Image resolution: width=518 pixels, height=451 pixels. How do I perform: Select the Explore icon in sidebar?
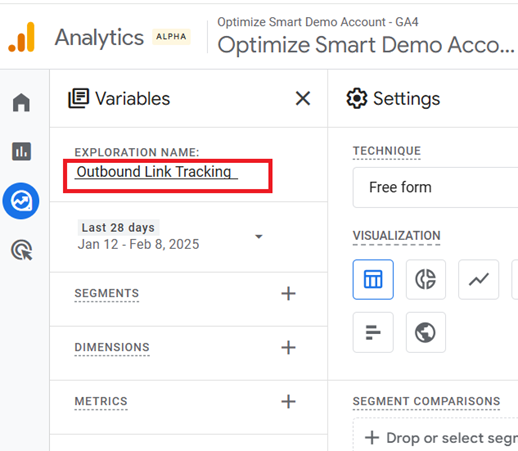pyautogui.click(x=21, y=201)
